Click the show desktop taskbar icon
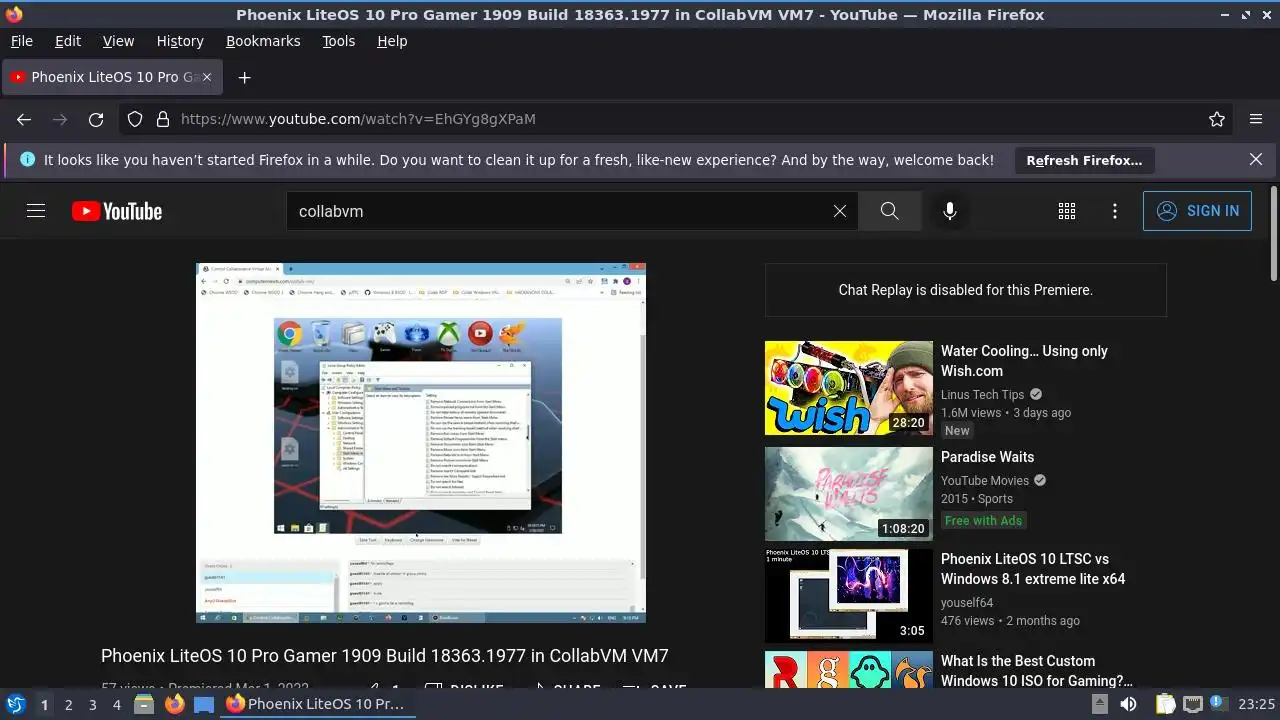Screen dimensions: 1280x720 tap(203, 704)
